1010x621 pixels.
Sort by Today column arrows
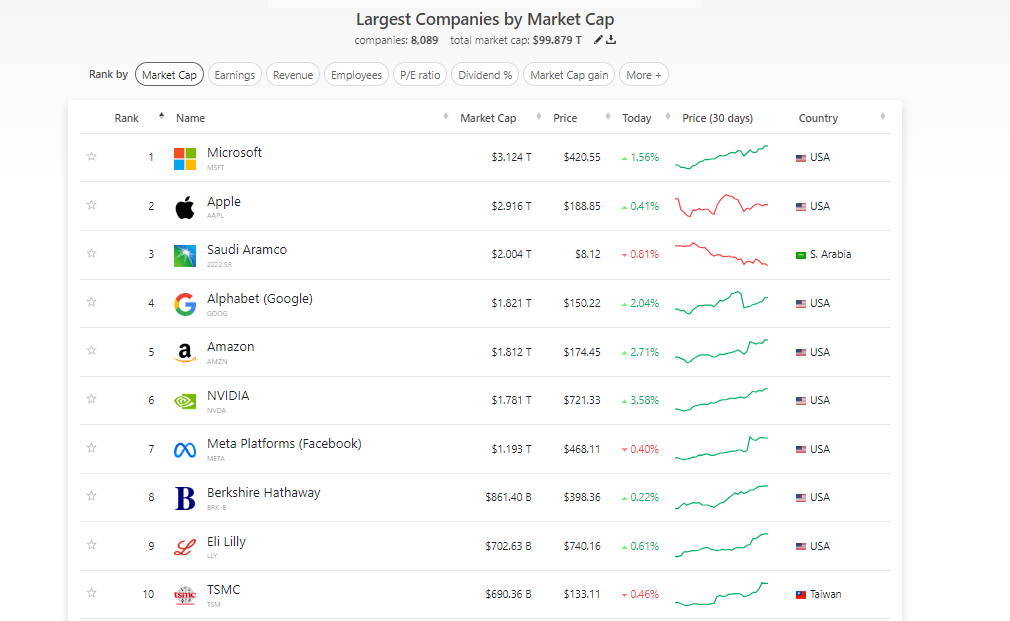click(668, 116)
